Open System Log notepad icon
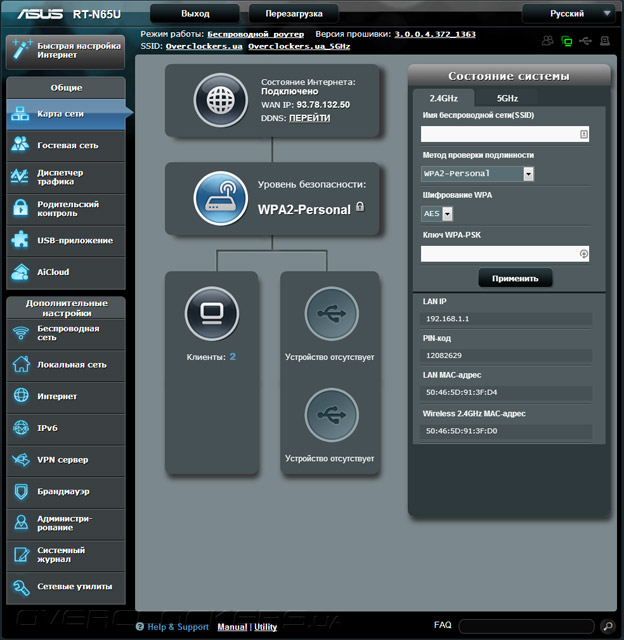624x640 pixels. click(x=21, y=554)
